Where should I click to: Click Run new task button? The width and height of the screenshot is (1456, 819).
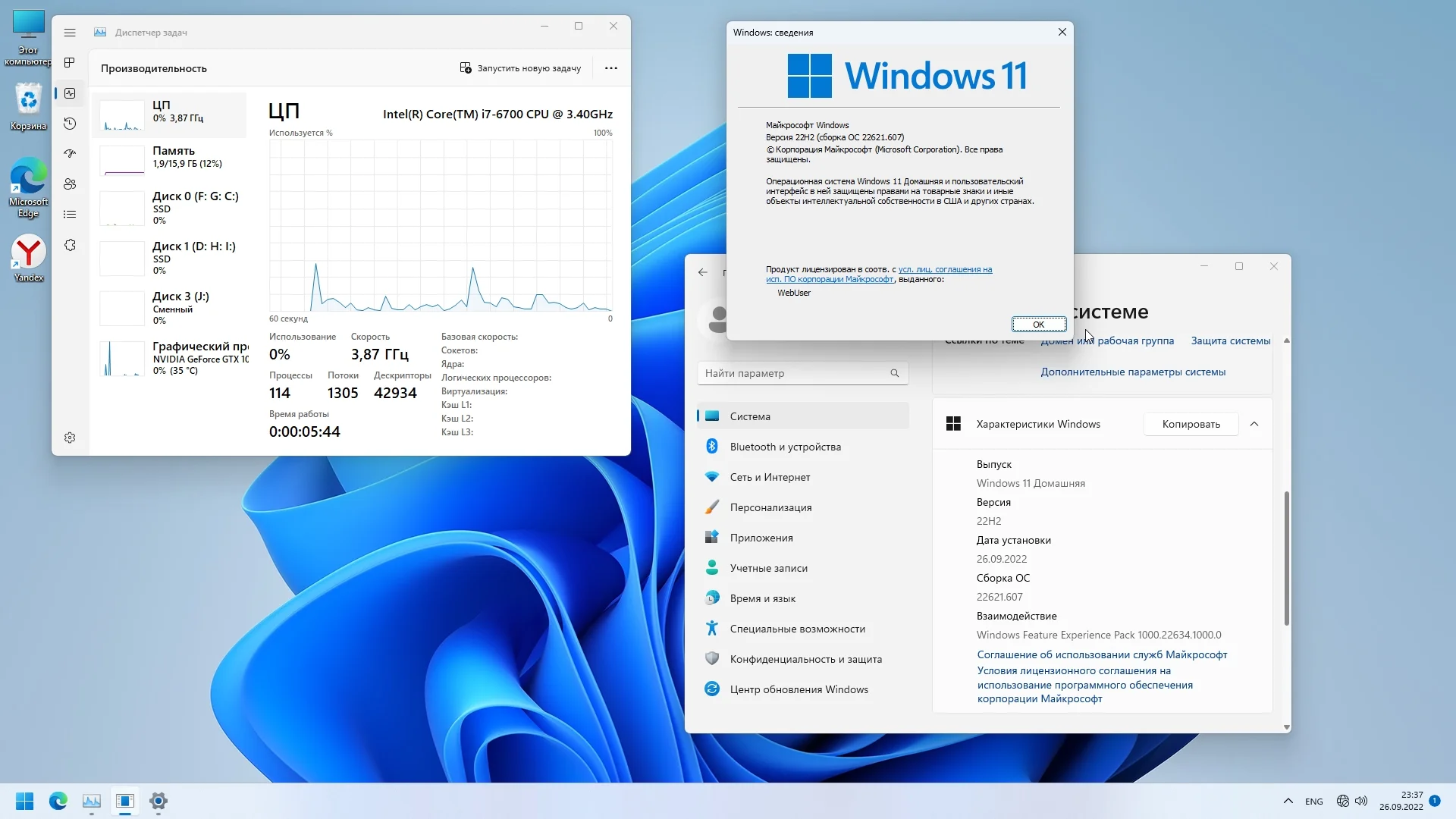pos(520,68)
